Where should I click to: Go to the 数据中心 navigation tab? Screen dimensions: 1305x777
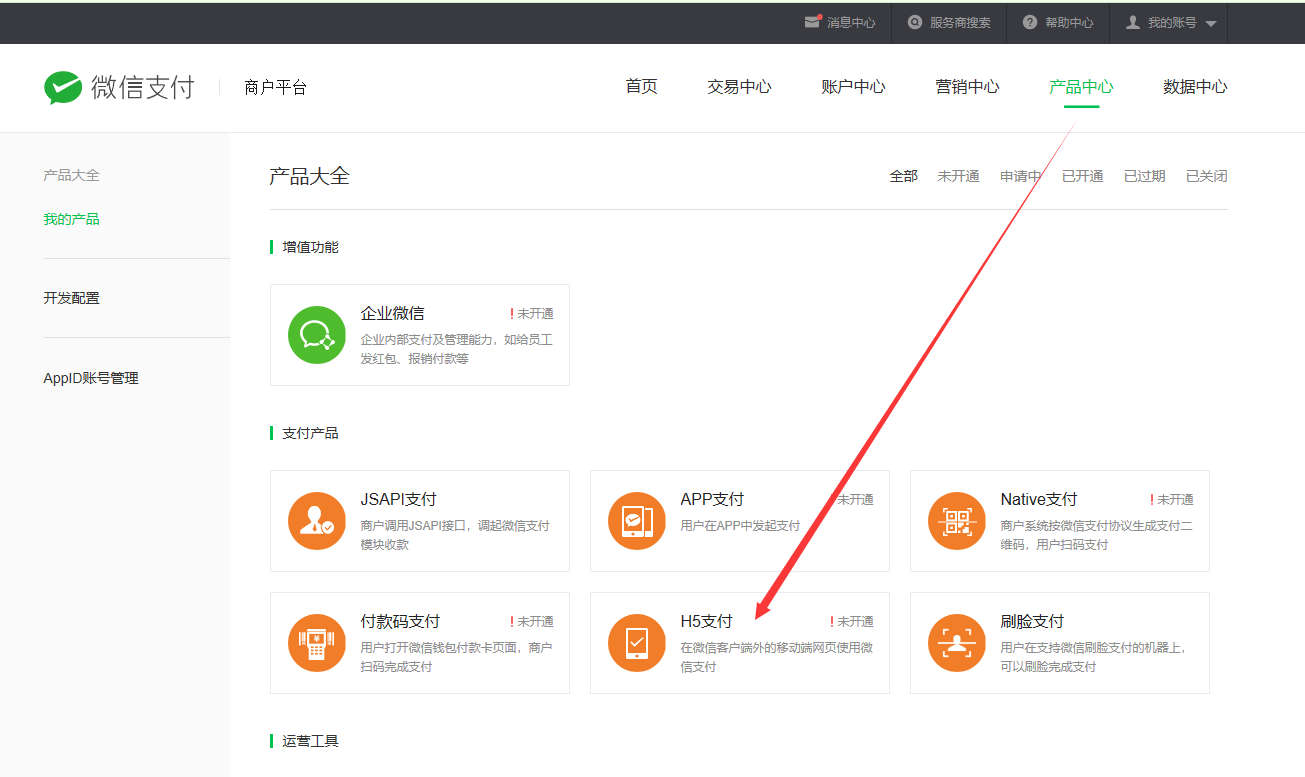point(1195,87)
